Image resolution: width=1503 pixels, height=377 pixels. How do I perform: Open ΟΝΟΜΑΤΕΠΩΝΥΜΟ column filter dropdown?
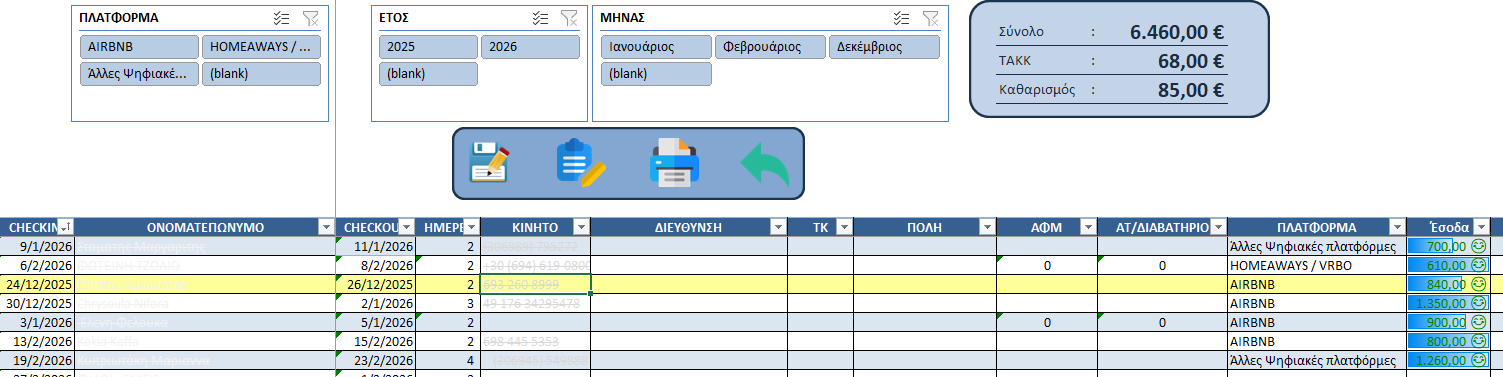point(325,227)
